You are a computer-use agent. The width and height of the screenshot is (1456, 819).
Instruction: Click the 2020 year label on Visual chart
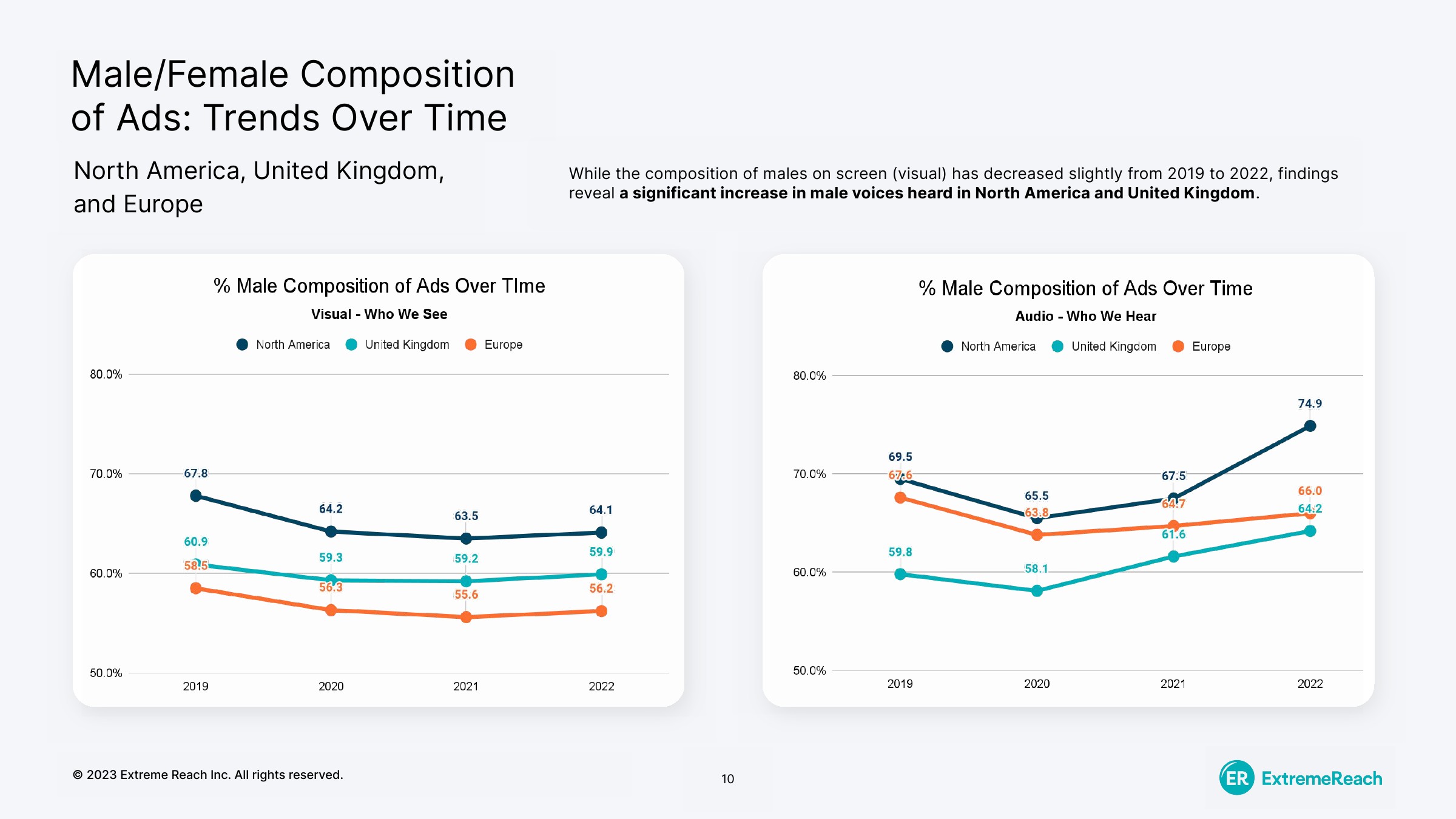pos(331,686)
